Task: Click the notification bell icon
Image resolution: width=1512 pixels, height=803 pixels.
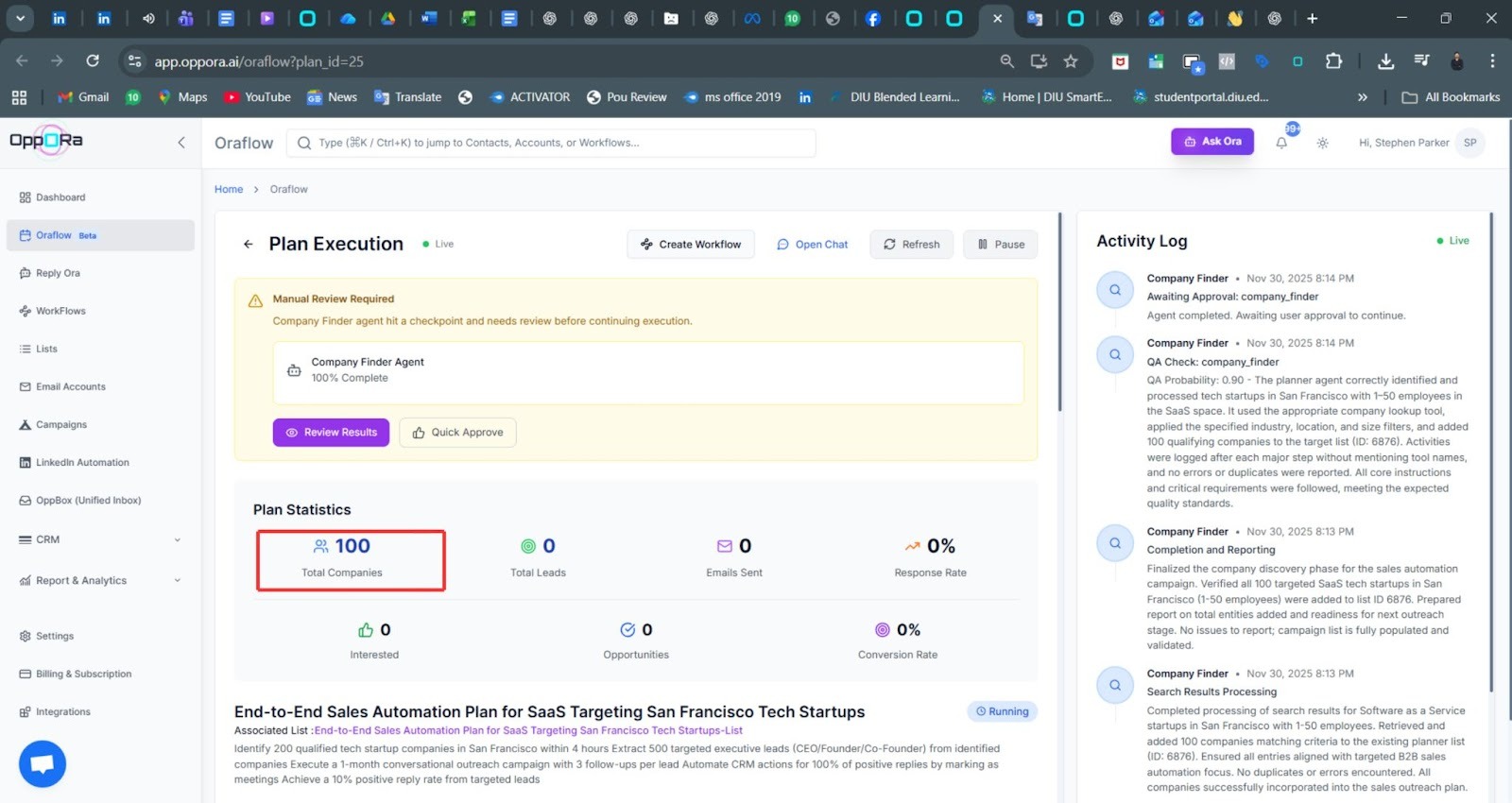Action: tap(1281, 144)
